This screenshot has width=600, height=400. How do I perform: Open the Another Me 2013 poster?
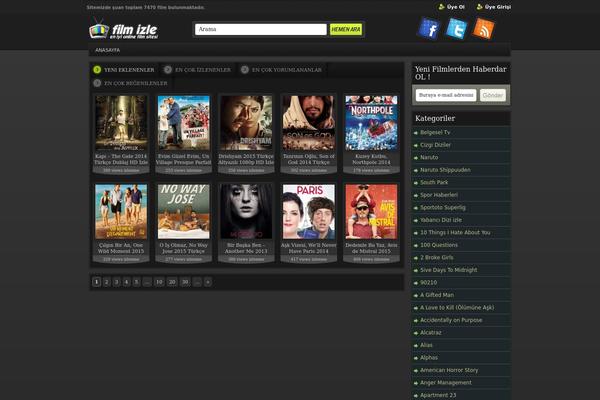click(x=246, y=212)
